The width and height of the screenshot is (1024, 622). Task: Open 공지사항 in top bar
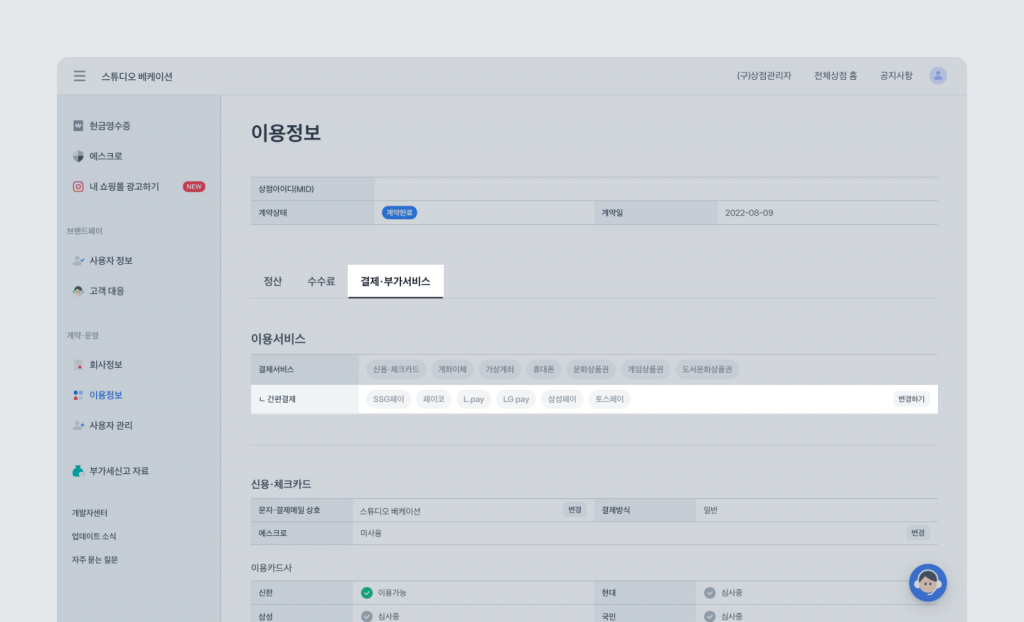(x=896, y=76)
